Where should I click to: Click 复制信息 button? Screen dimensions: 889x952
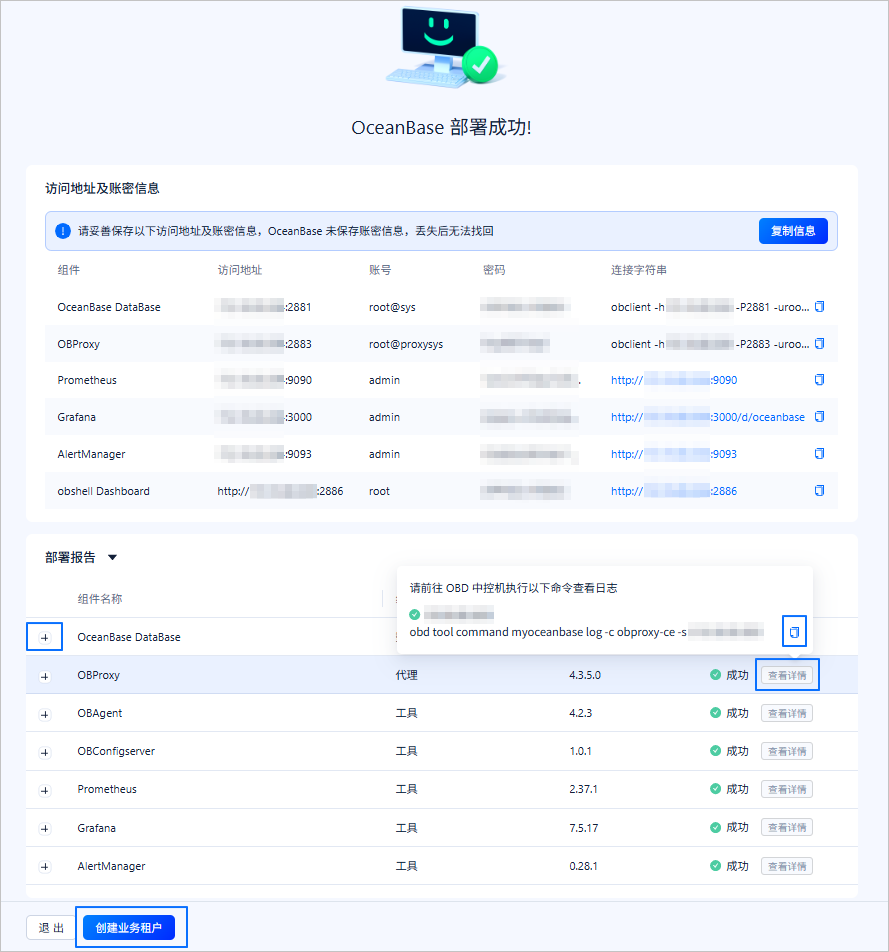[793, 231]
